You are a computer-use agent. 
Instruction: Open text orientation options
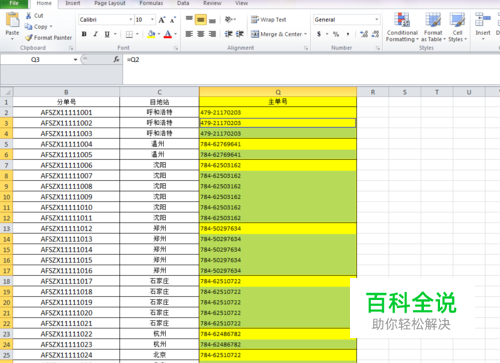(x=230, y=19)
